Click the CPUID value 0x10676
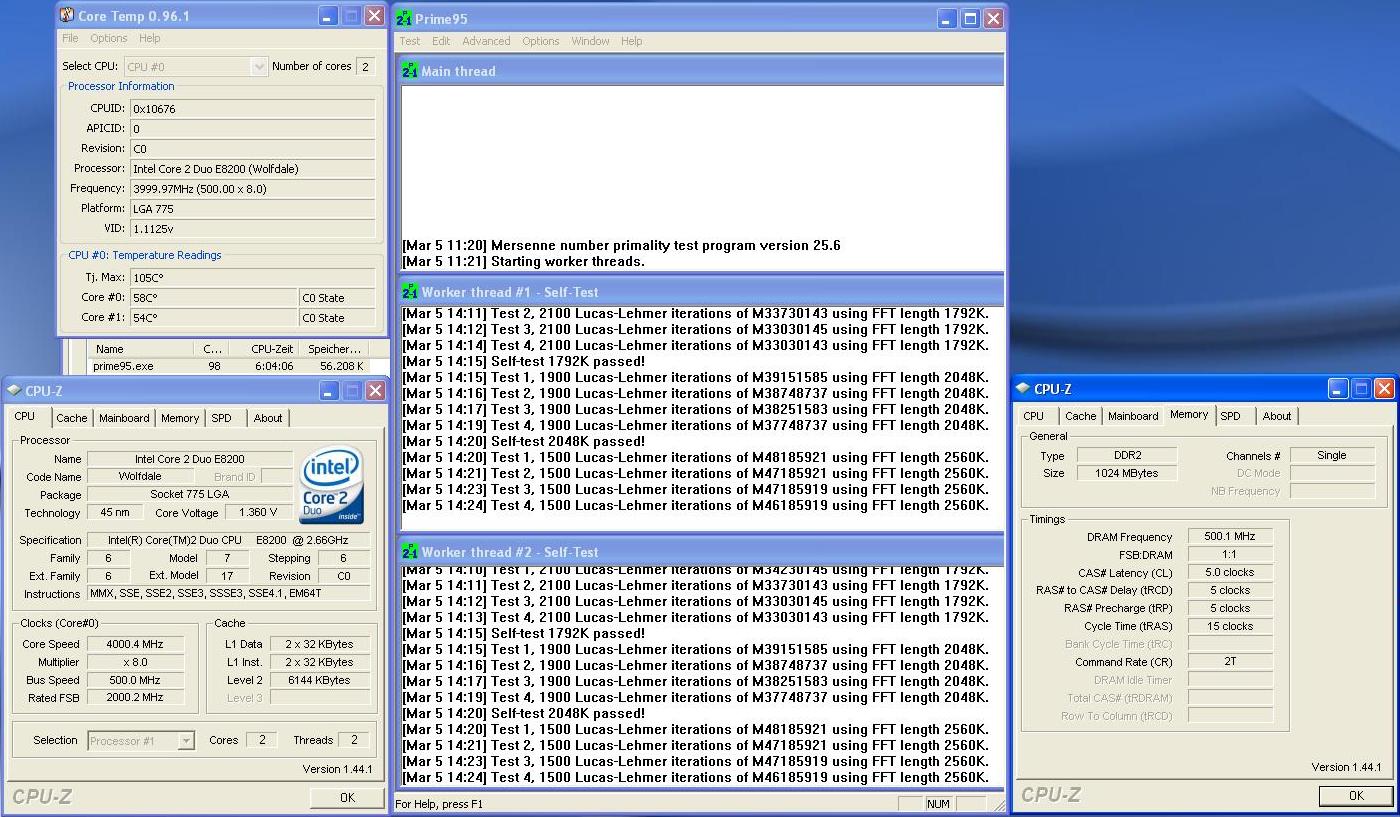The image size is (1400, 817). 252,108
